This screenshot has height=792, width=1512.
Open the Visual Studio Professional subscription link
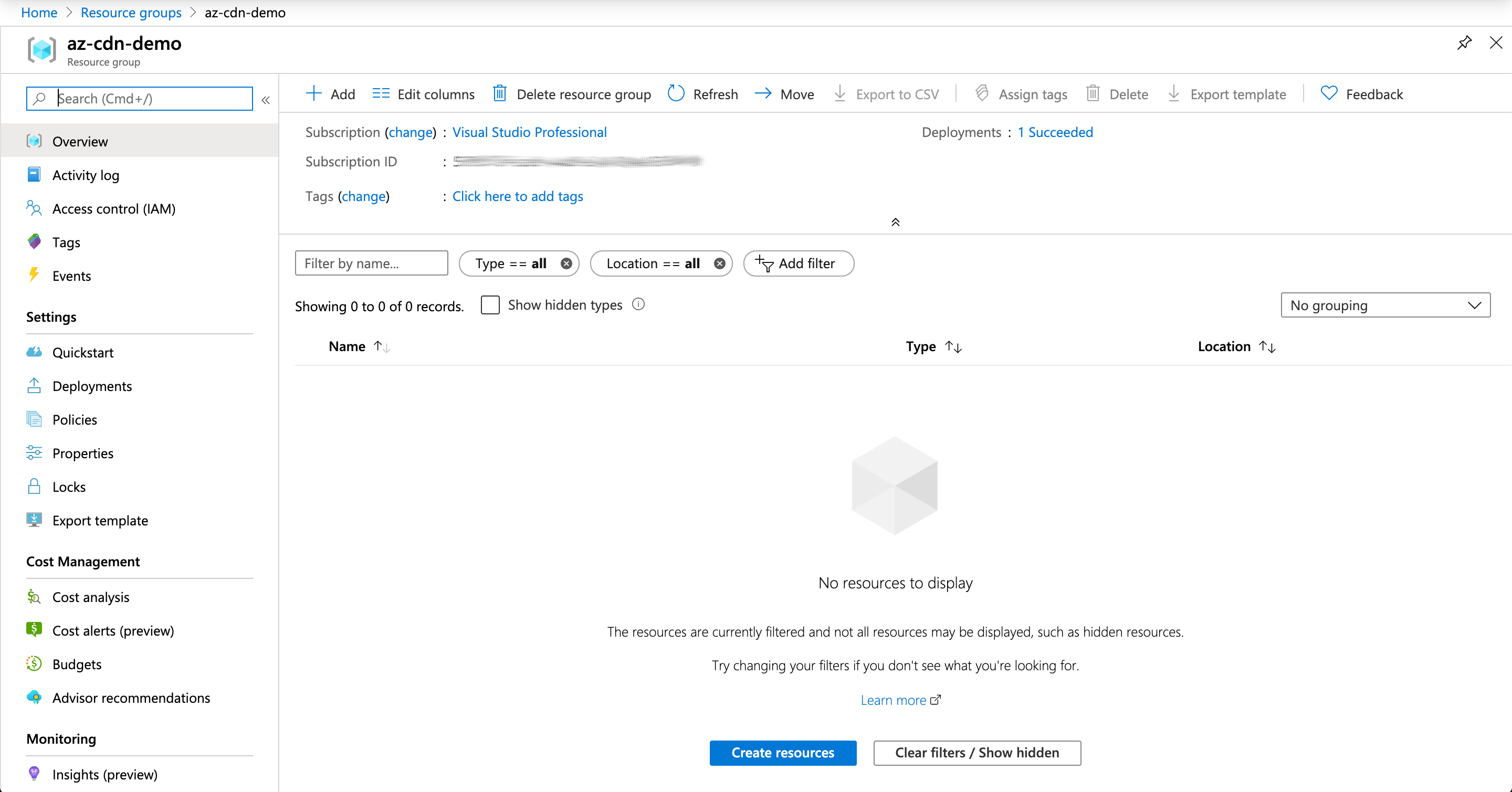tap(529, 132)
